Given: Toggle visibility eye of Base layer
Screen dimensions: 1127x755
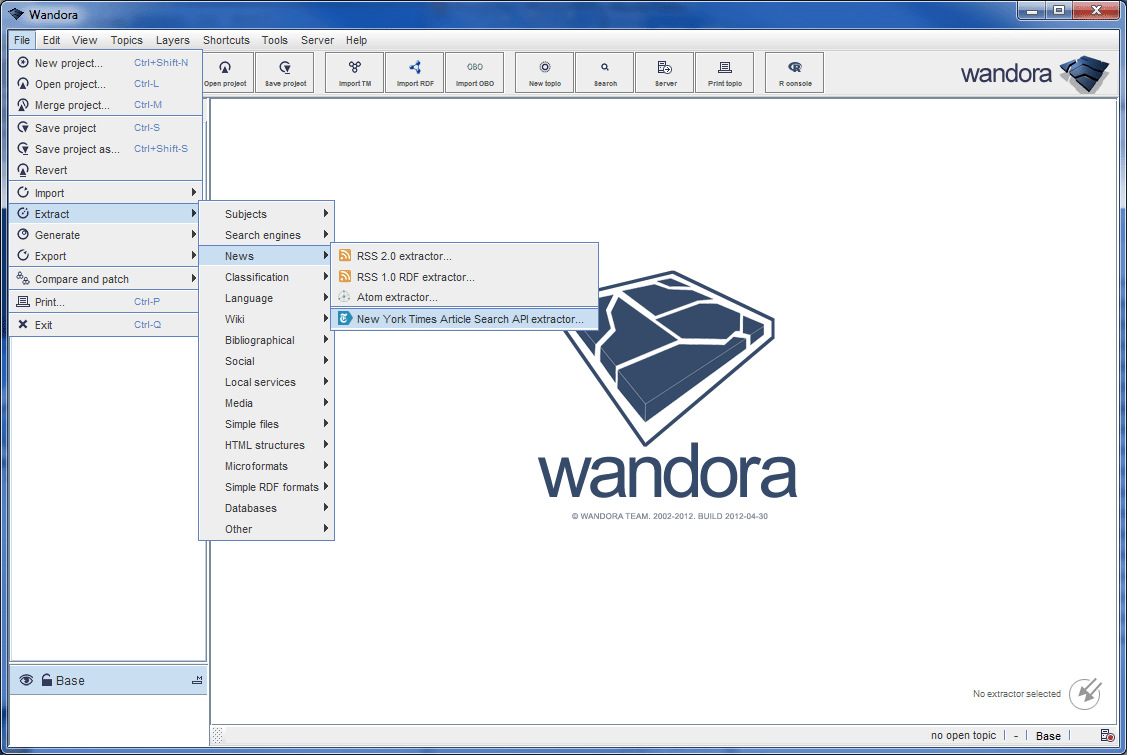Looking at the screenshot, I should click(x=26, y=680).
